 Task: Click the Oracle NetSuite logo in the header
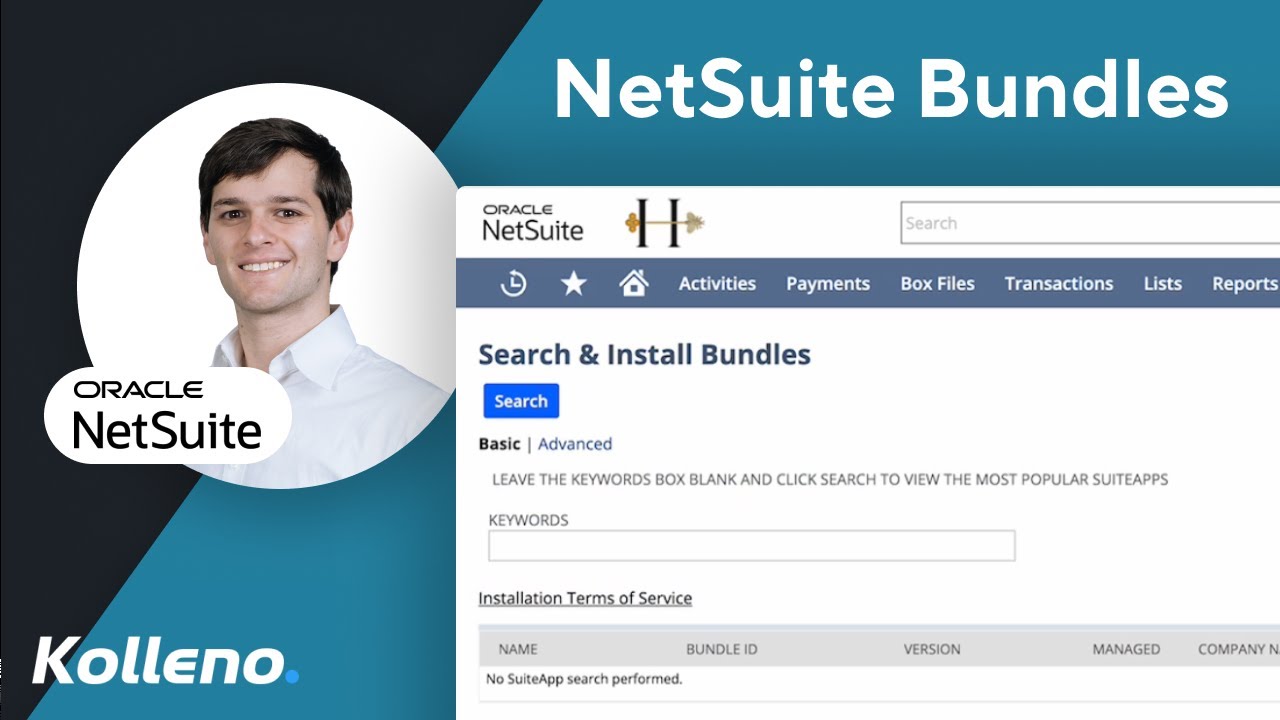532,223
